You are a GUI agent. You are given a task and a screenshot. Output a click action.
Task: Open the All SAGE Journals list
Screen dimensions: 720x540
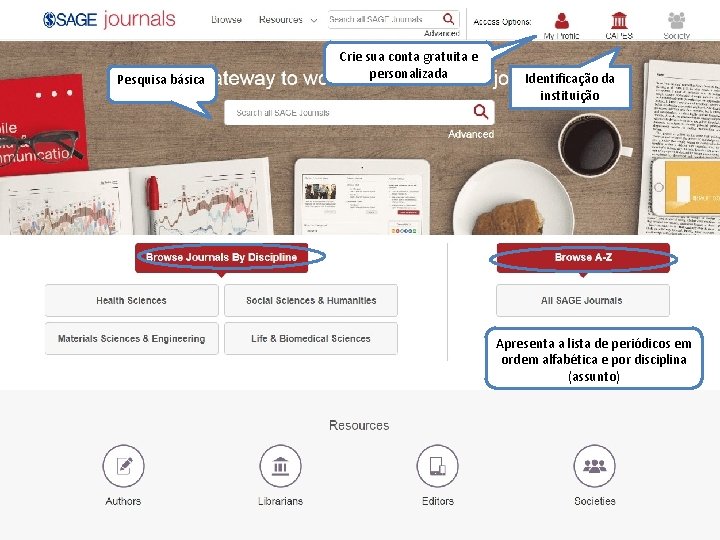(583, 300)
